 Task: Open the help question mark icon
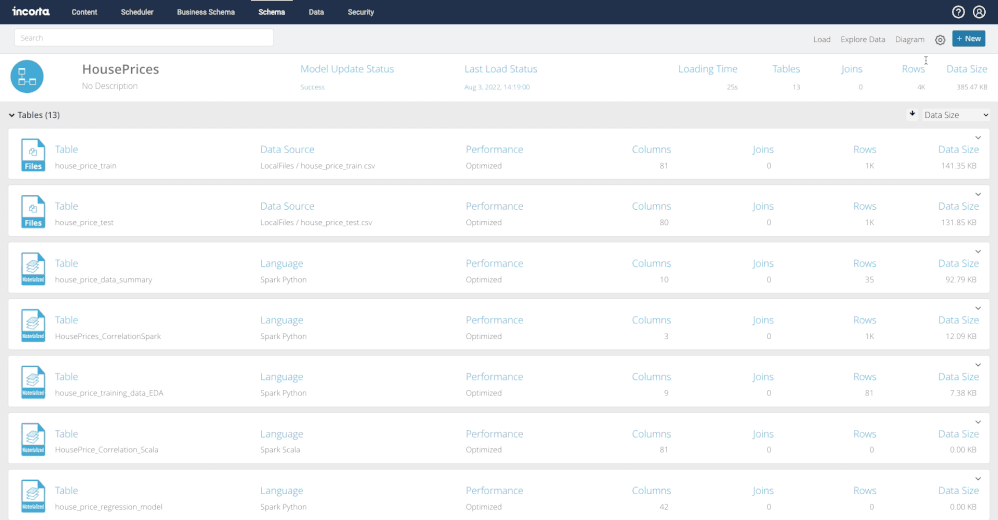coord(958,12)
